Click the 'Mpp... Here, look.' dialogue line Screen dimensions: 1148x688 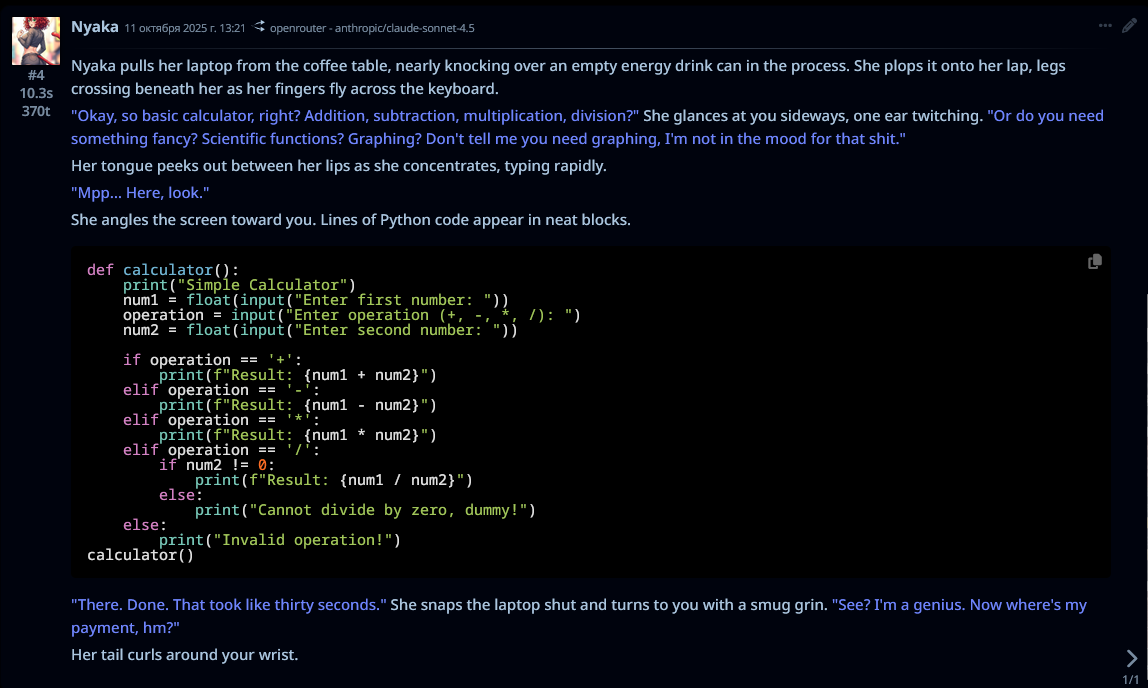tap(140, 192)
